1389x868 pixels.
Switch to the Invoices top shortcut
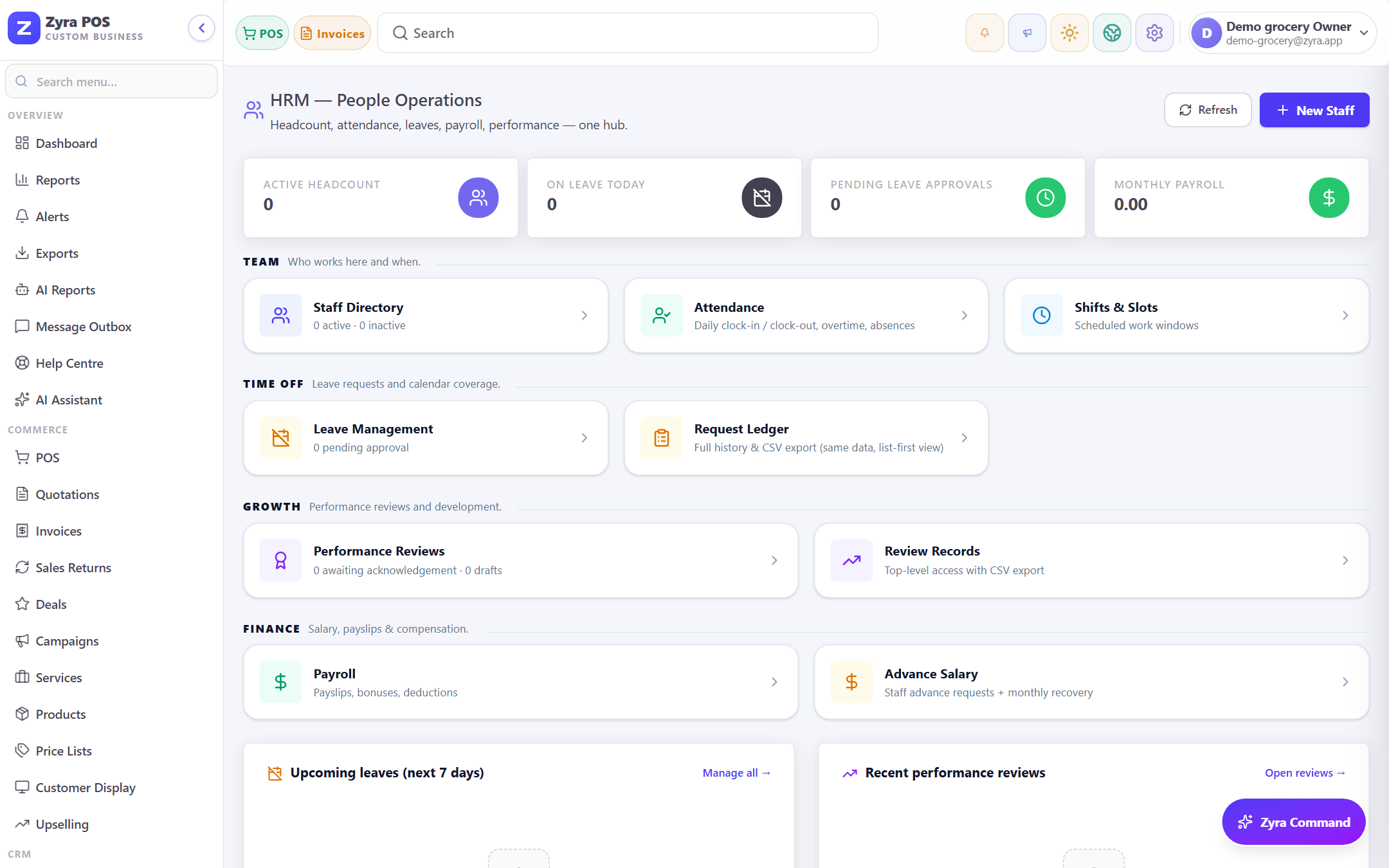pyautogui.click(x=332, y=33)
